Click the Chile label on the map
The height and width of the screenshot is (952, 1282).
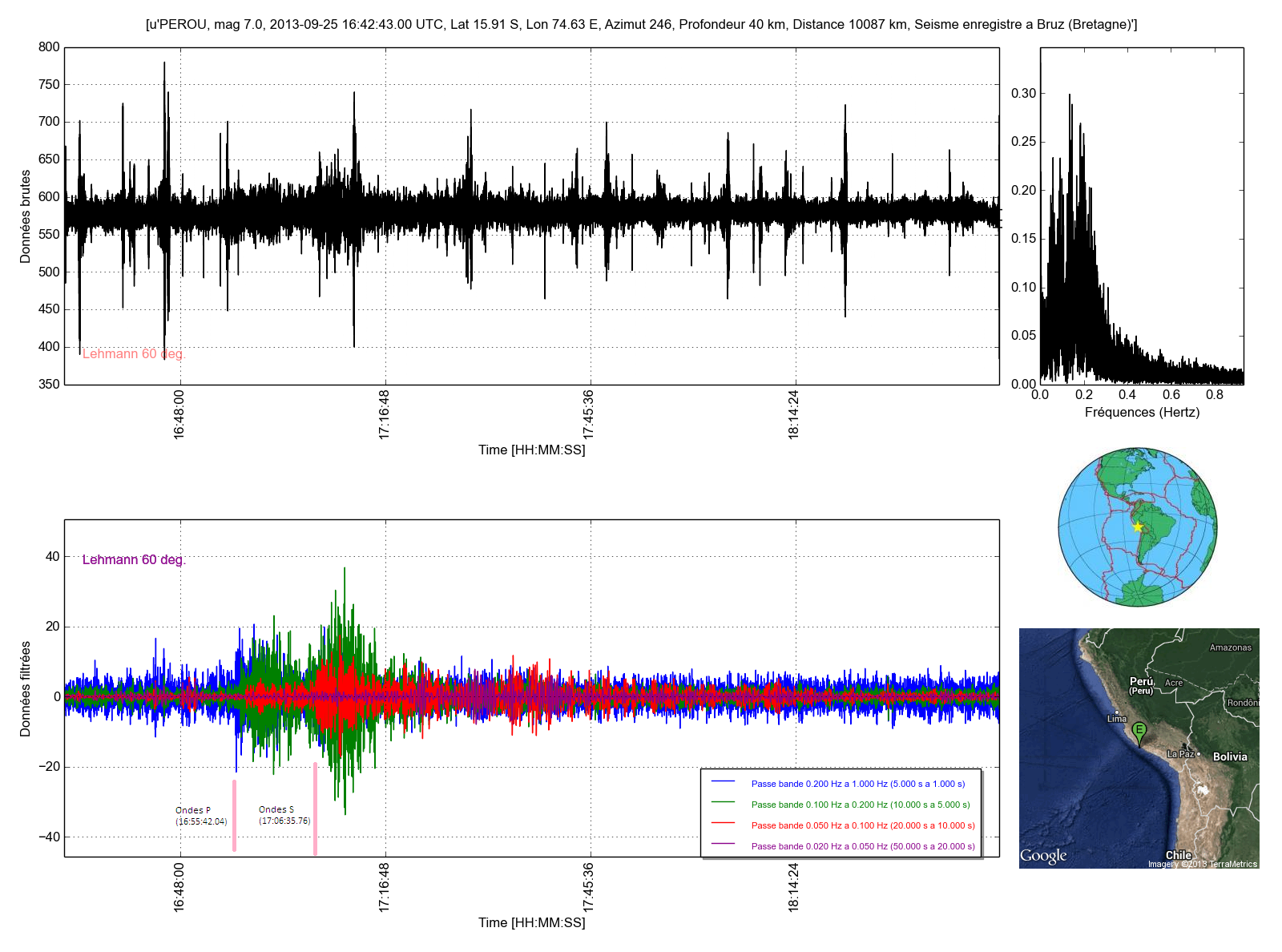[1178, 855]
